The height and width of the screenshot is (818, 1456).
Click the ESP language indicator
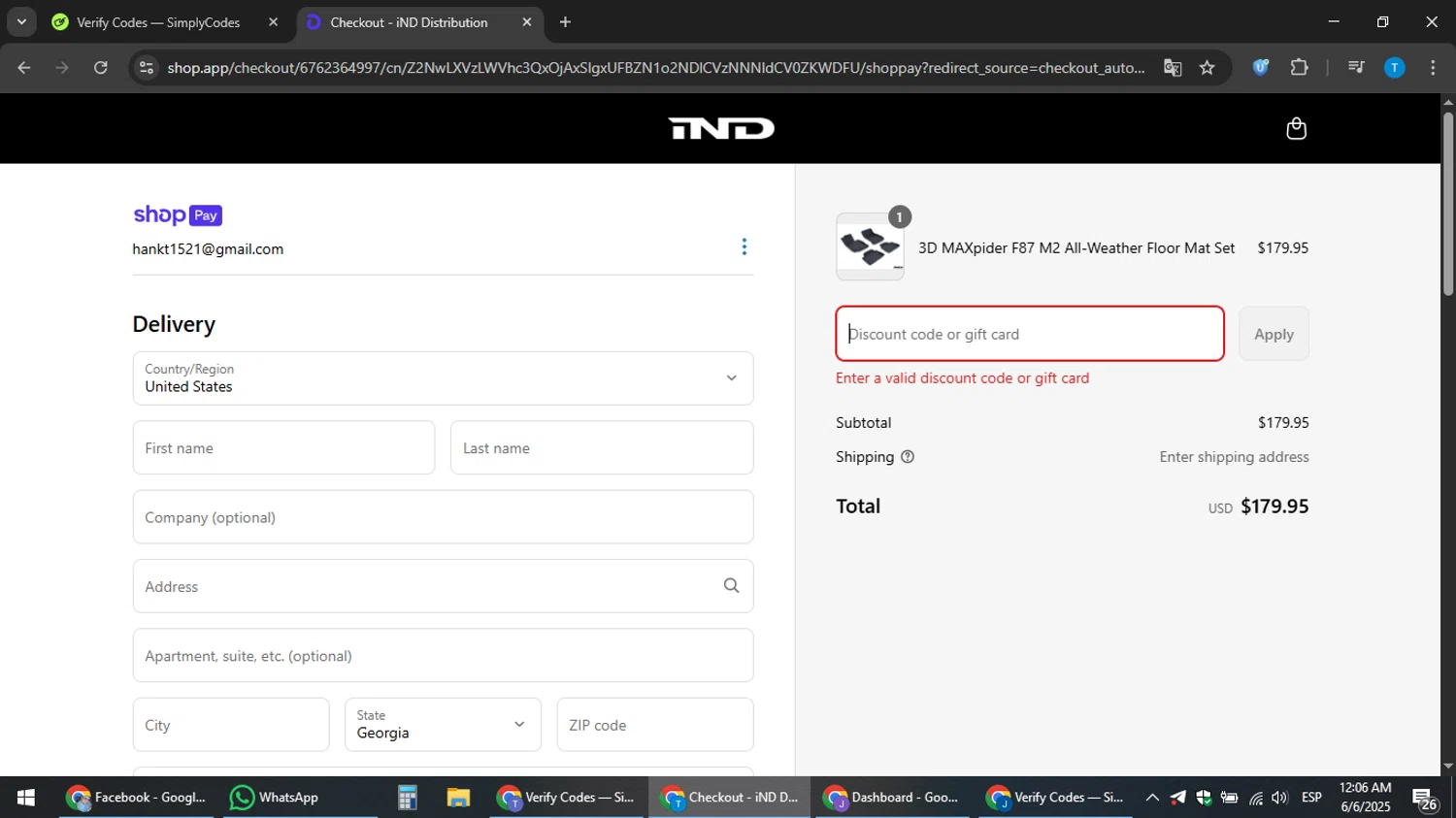(1311, 798)
